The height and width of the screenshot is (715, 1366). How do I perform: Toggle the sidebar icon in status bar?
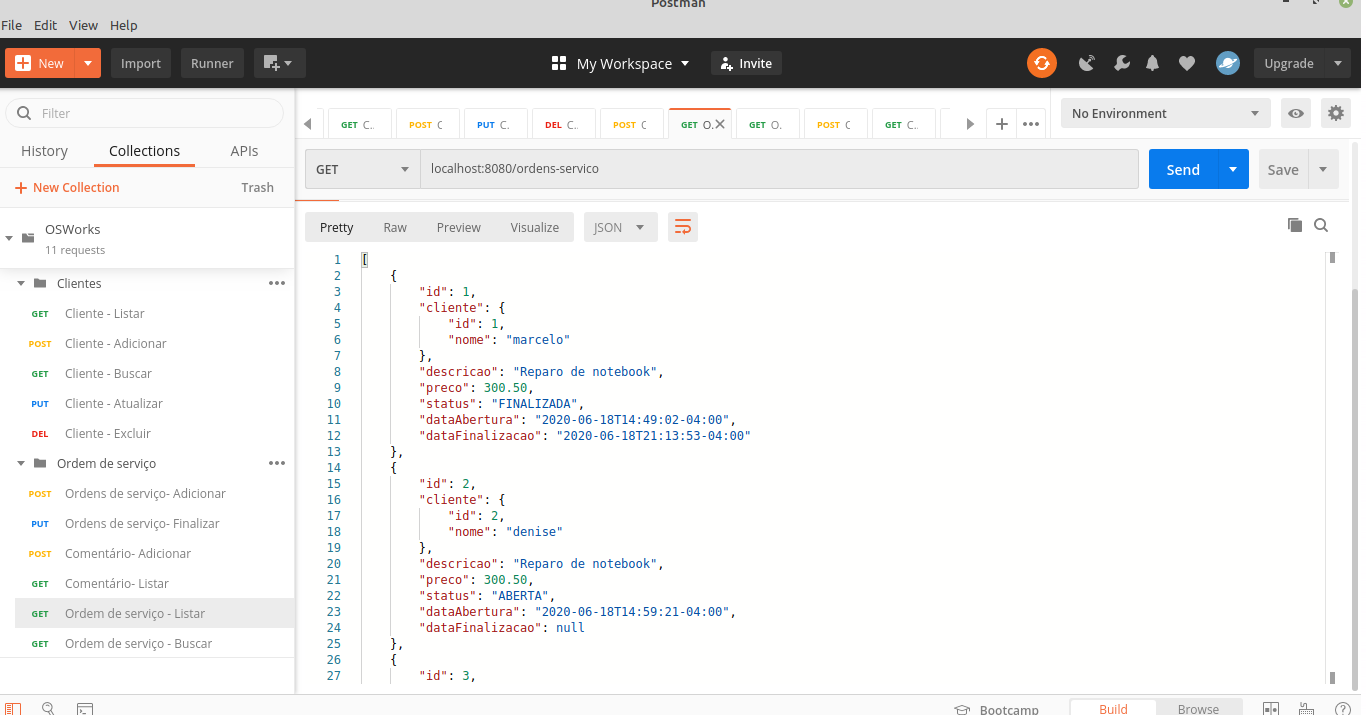coord(13,709)
